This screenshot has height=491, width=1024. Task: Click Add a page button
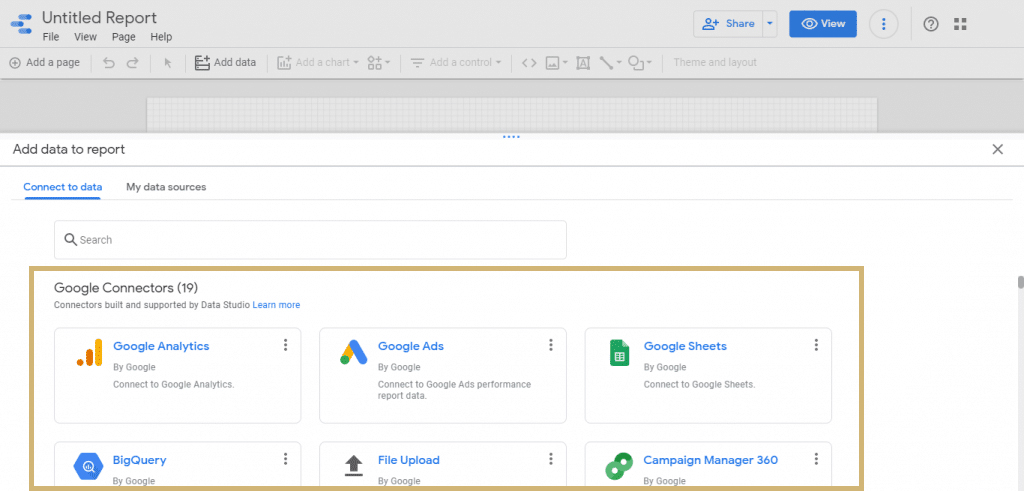click(x=44, y=63)
